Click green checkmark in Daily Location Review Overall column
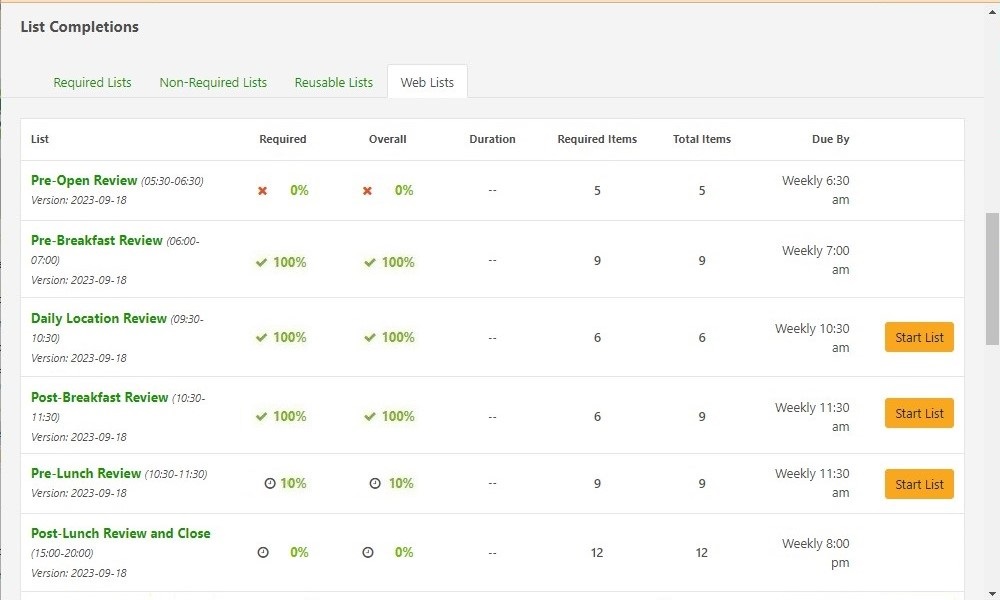Image resolution: width=1000 pixels, height=600 pixels. [x=370, y=338]
